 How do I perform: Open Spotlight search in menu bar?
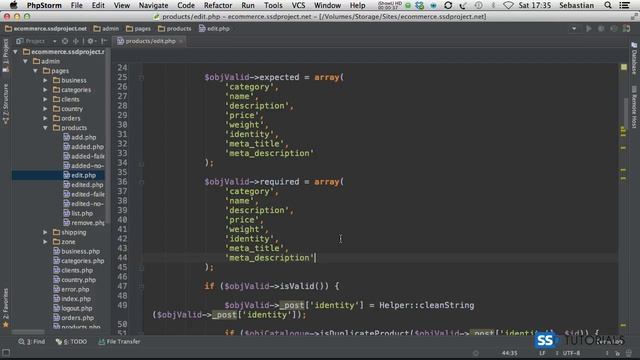[608, 5]
